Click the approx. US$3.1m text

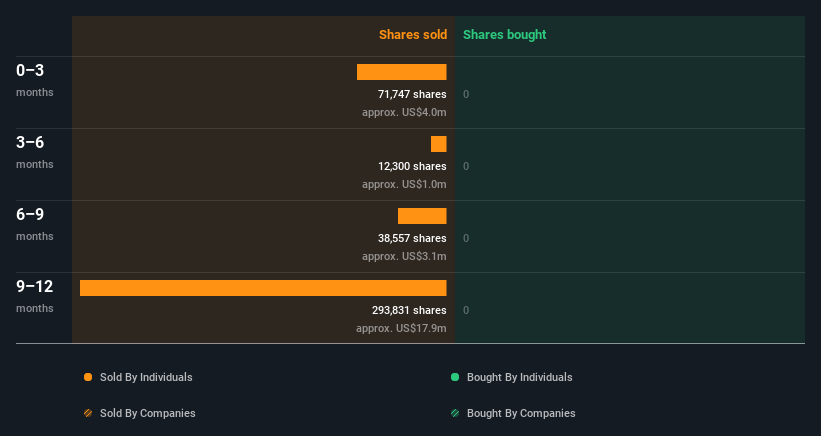point(404,256)
